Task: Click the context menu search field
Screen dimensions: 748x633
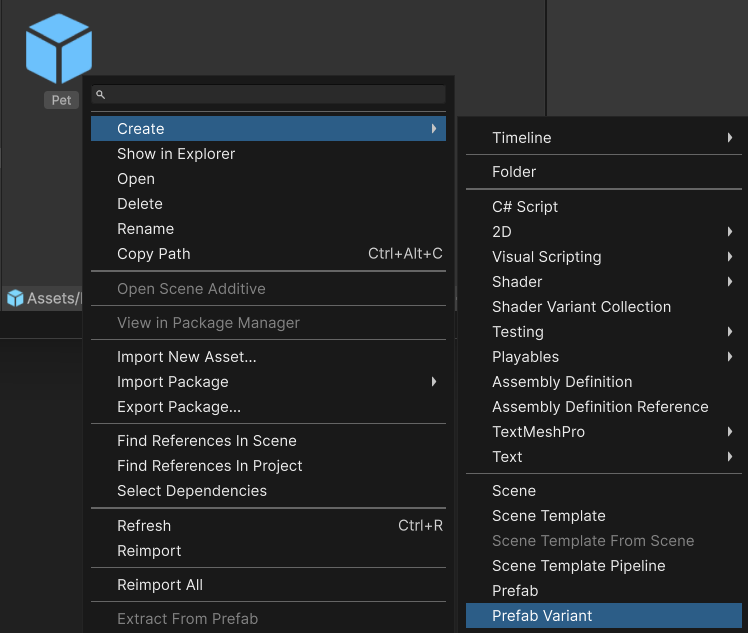Action: point(268,94)
